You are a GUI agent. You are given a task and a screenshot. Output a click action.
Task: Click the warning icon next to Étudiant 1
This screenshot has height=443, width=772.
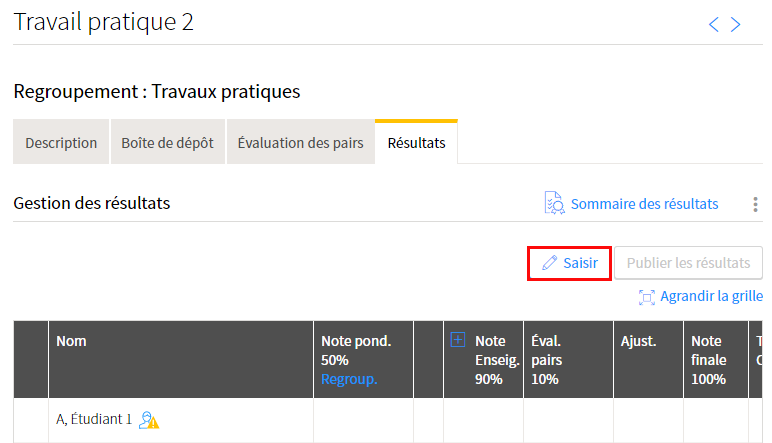coord(149,420)
